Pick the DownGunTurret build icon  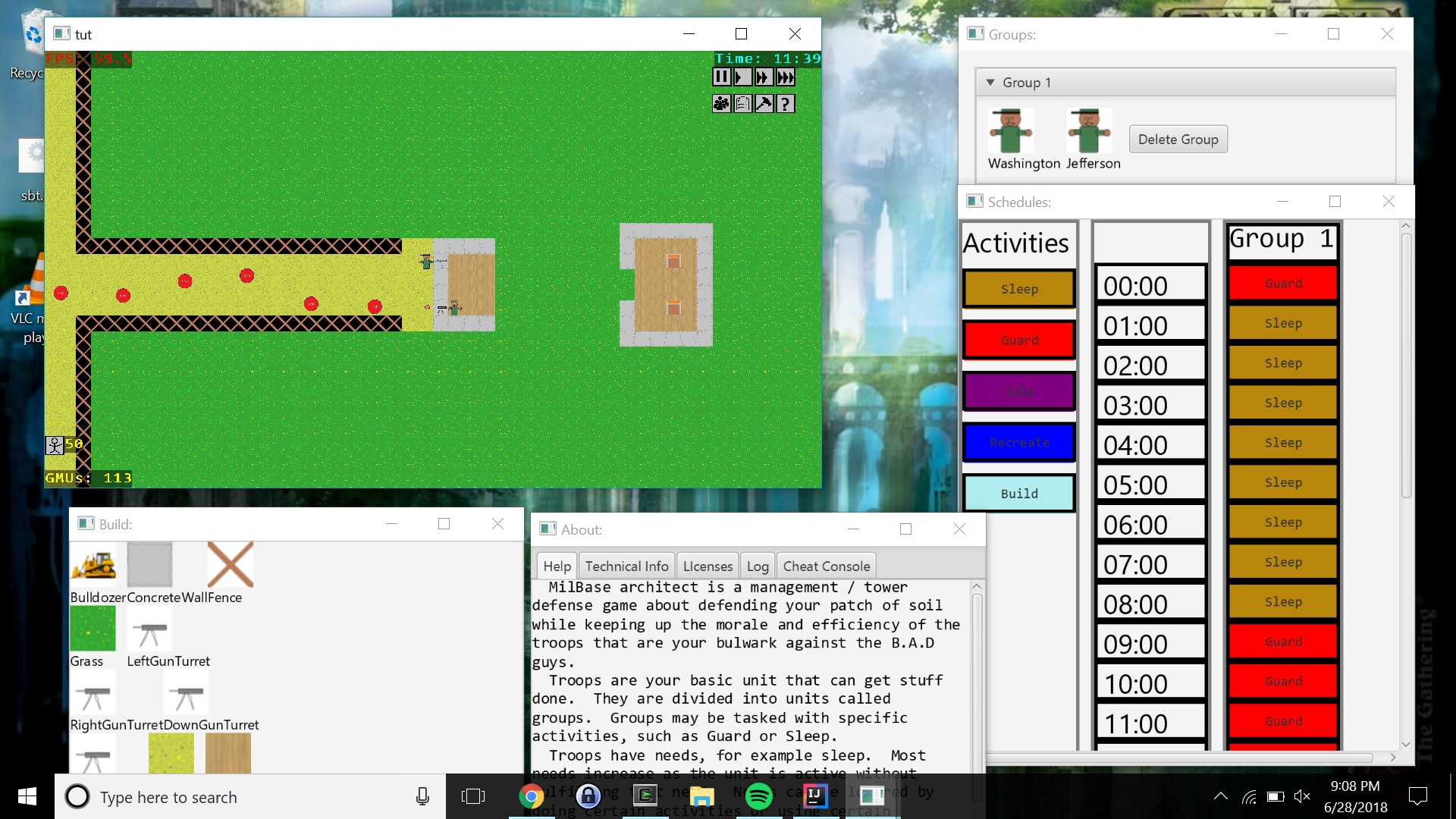pyautogui.click(x=186, y=693)
